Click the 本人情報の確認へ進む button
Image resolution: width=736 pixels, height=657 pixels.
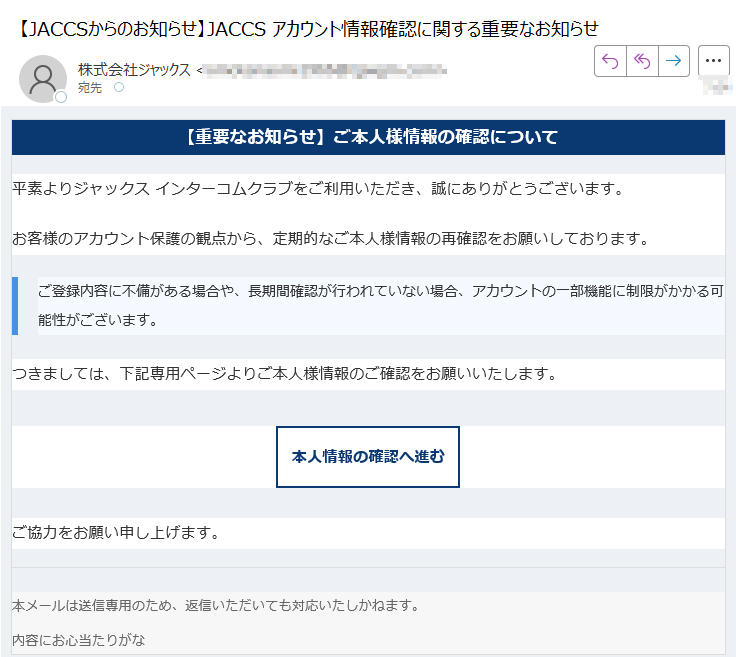pyautogui.click(x=368, y=457)
